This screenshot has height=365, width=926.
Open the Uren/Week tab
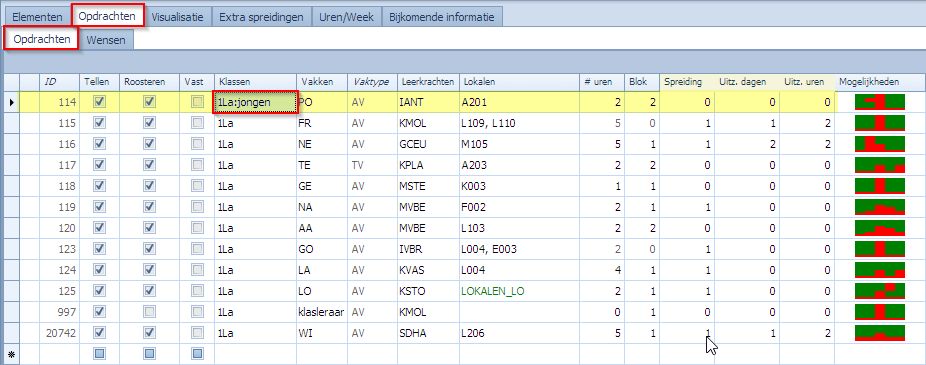point(347,17)
